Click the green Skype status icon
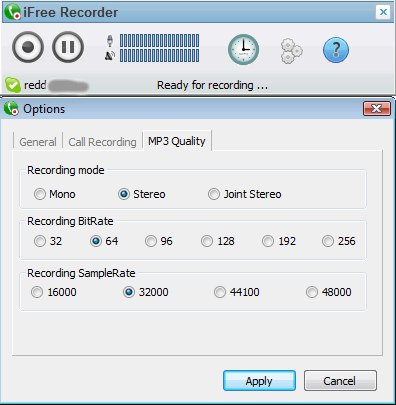 click(13, 85)
